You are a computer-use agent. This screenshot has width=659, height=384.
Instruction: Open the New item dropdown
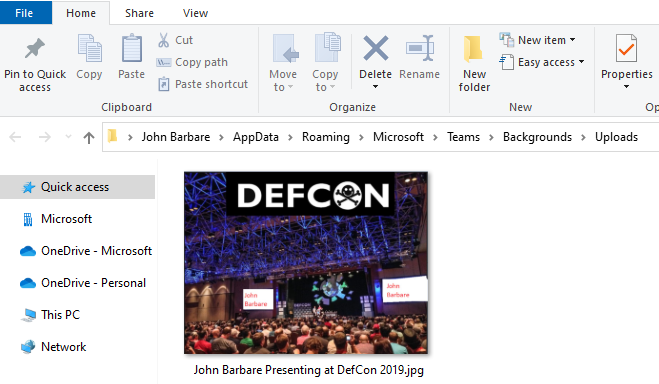(x=537, y=40)
